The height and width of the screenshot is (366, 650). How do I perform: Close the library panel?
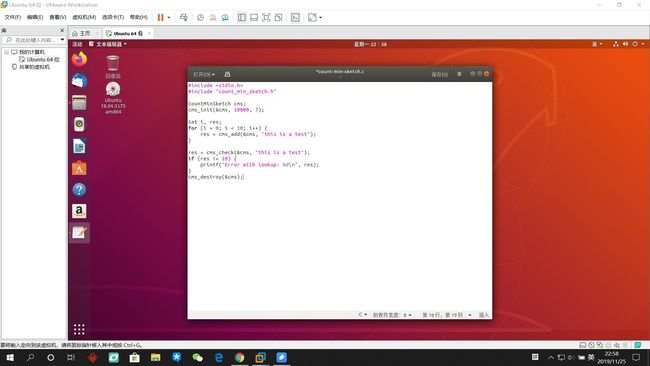pos(62,31)
